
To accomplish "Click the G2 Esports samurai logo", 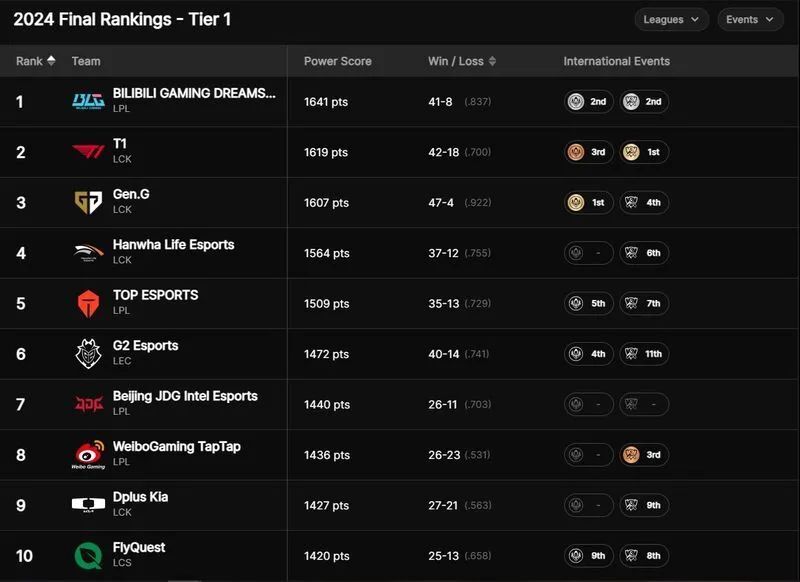I will click(x=88, y=353).
